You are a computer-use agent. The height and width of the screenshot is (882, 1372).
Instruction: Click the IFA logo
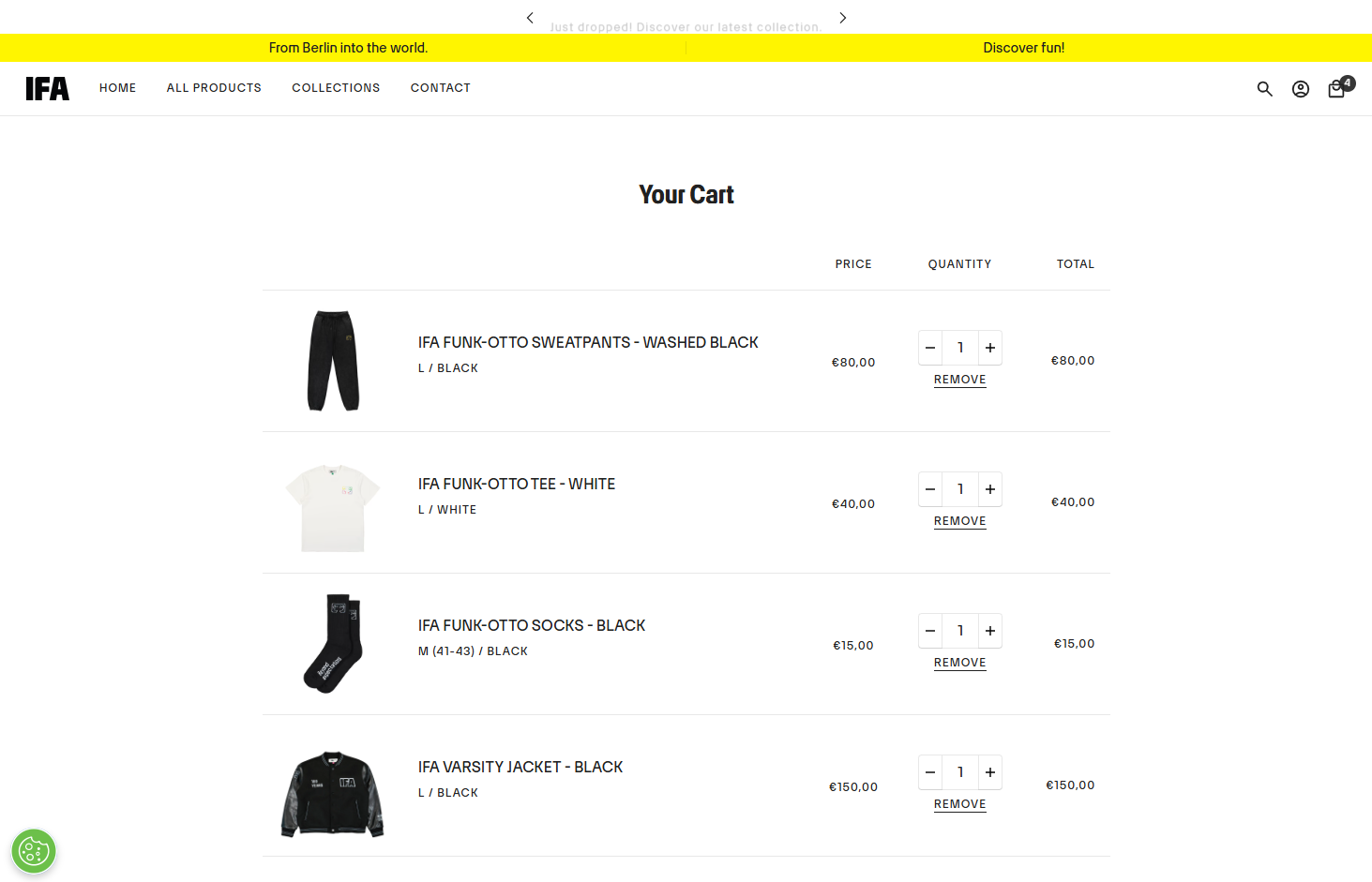48,88
